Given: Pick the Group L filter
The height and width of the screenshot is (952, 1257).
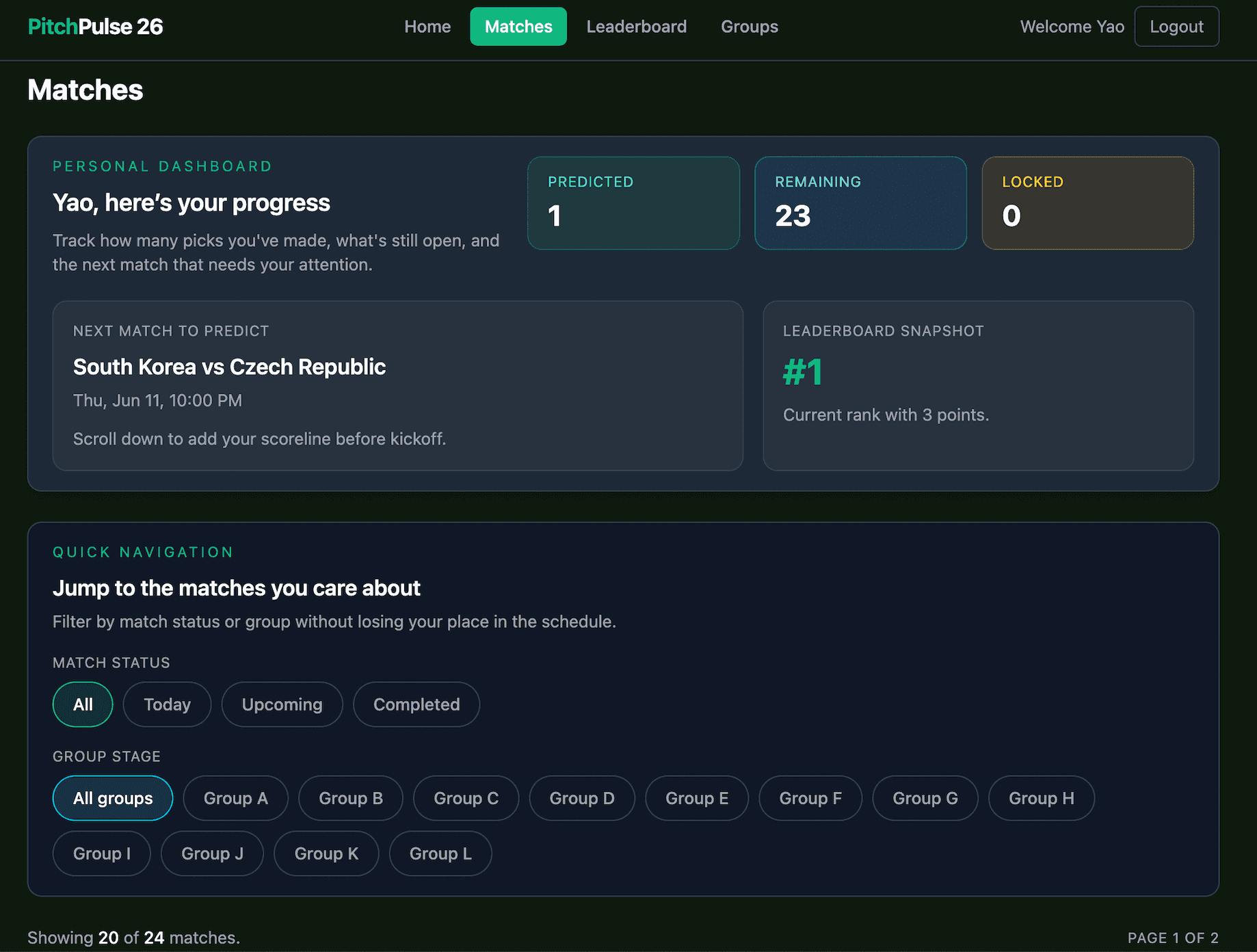Looking at the screenshot, I should tap(440, 854).
